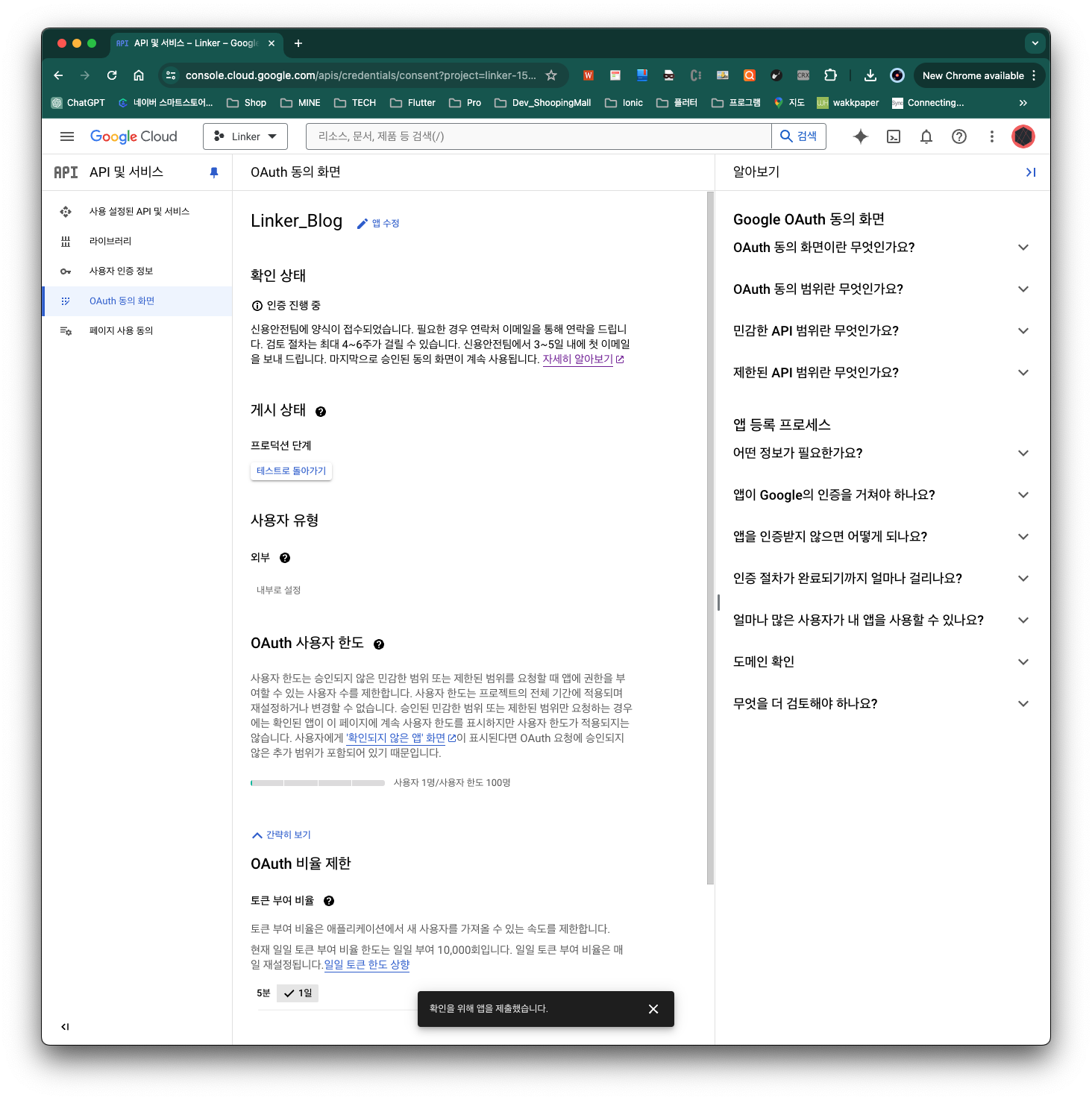Image resolution: width=1092 pixels, height=1100 pixels.
Task: Open the 일일 토큰 한도 상향 link
Action: [x=367, y=965]
